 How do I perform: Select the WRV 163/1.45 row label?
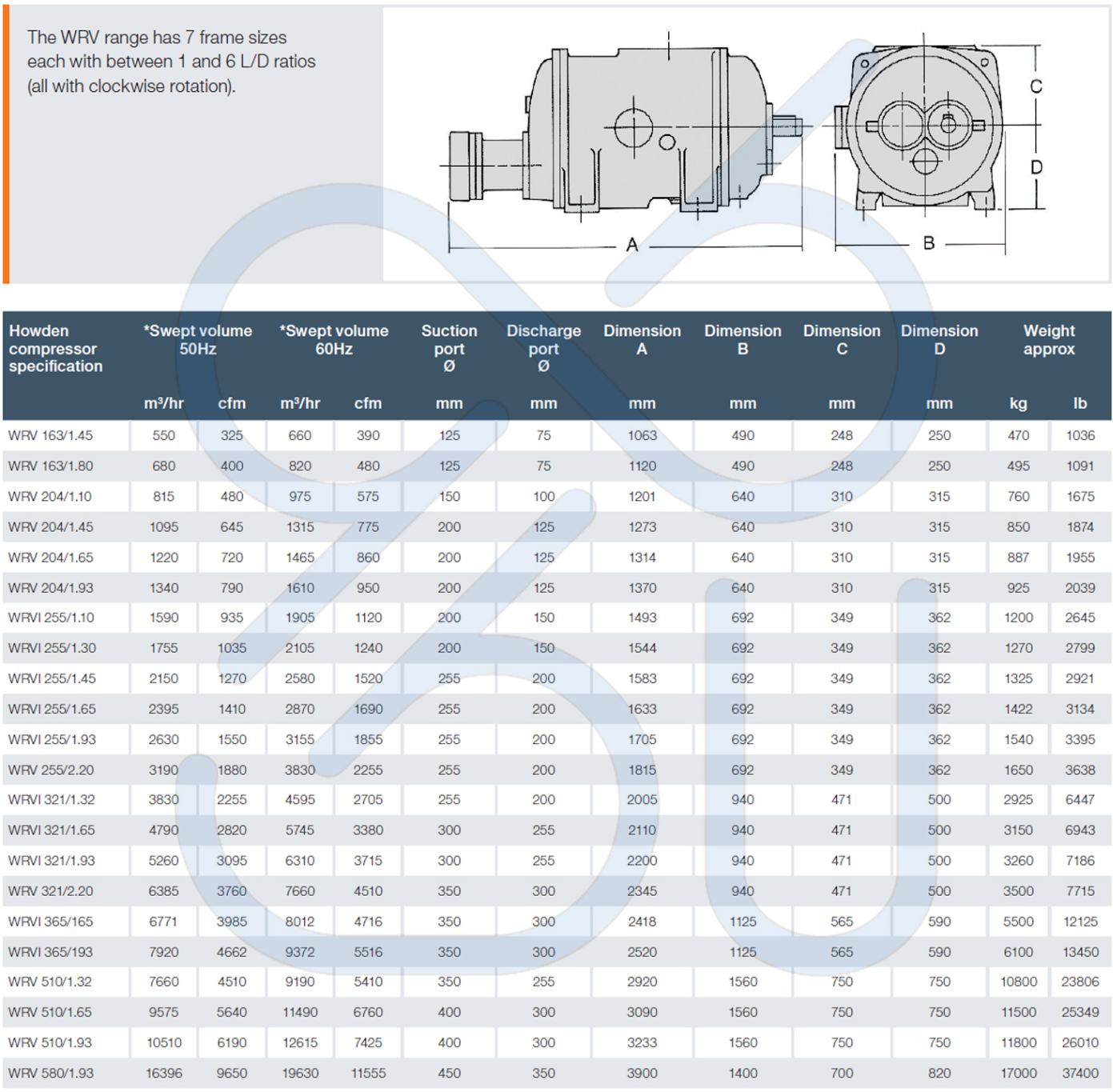(x=50, y=436)
